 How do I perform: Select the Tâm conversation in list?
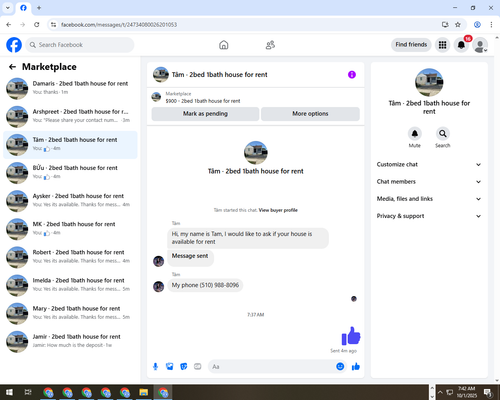click(70, 145)
